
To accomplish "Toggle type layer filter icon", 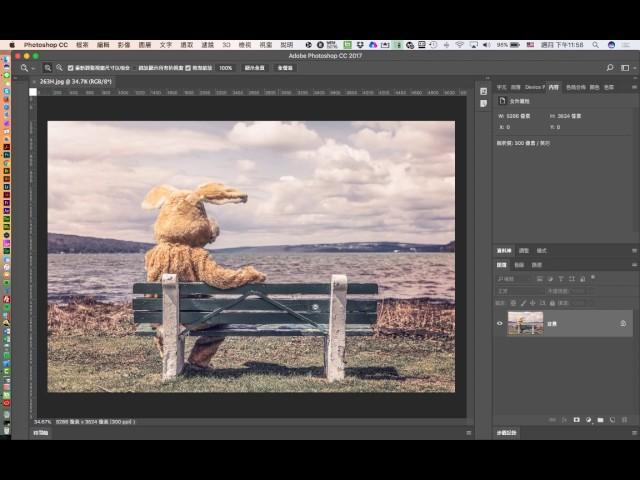I will click(x=561, y=279).
